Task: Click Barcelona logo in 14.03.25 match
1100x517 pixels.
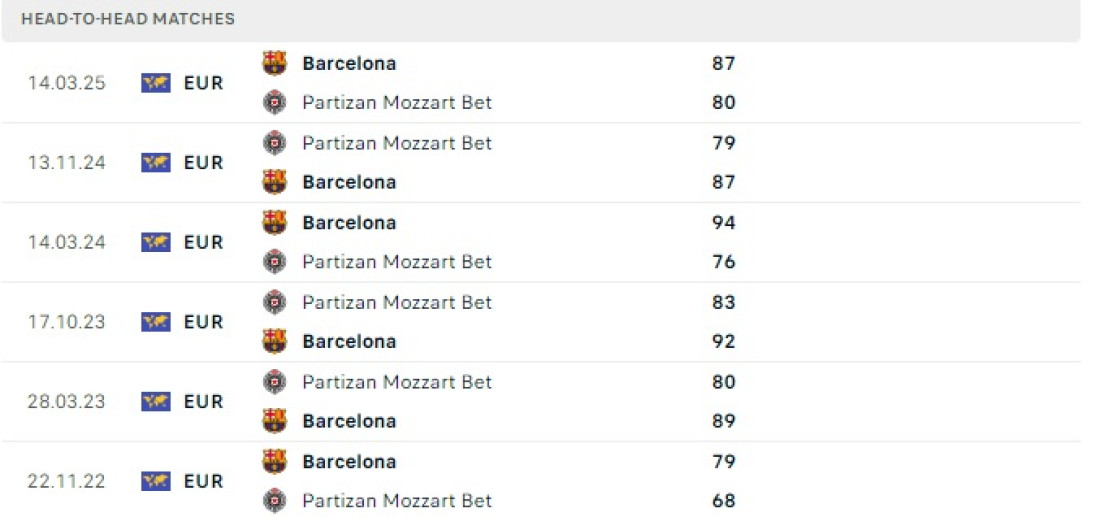Action: tap(274, 63)
